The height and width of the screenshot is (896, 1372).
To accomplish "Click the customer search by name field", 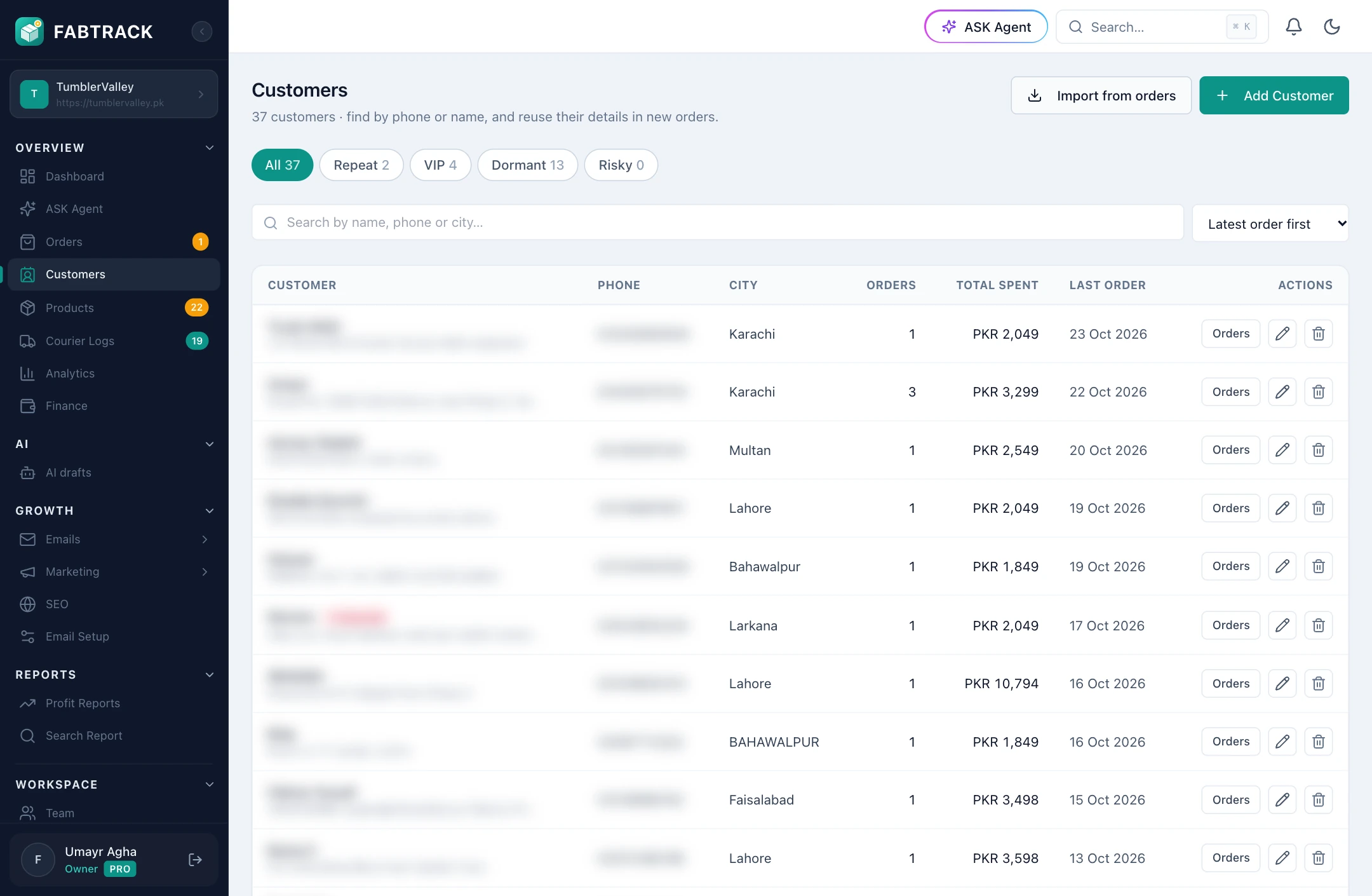I will coord(718,222).
